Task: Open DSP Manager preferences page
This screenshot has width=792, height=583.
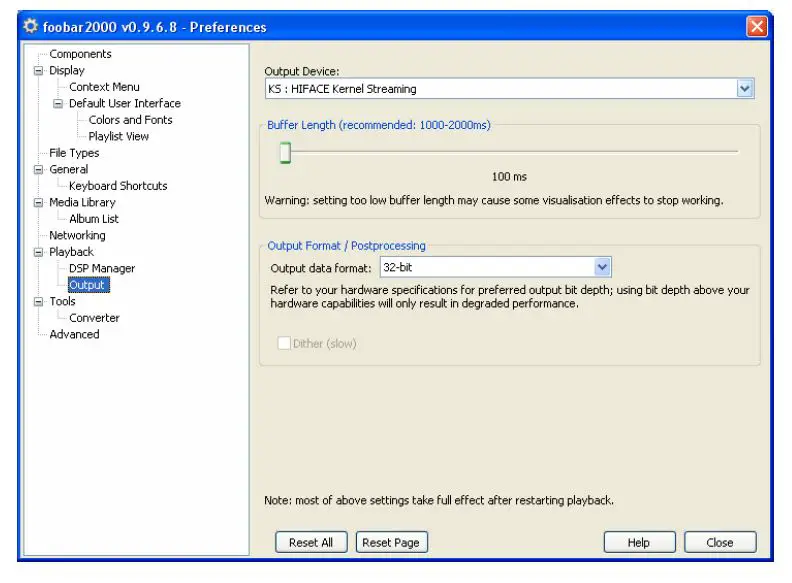Action: [x=102, y=268]
